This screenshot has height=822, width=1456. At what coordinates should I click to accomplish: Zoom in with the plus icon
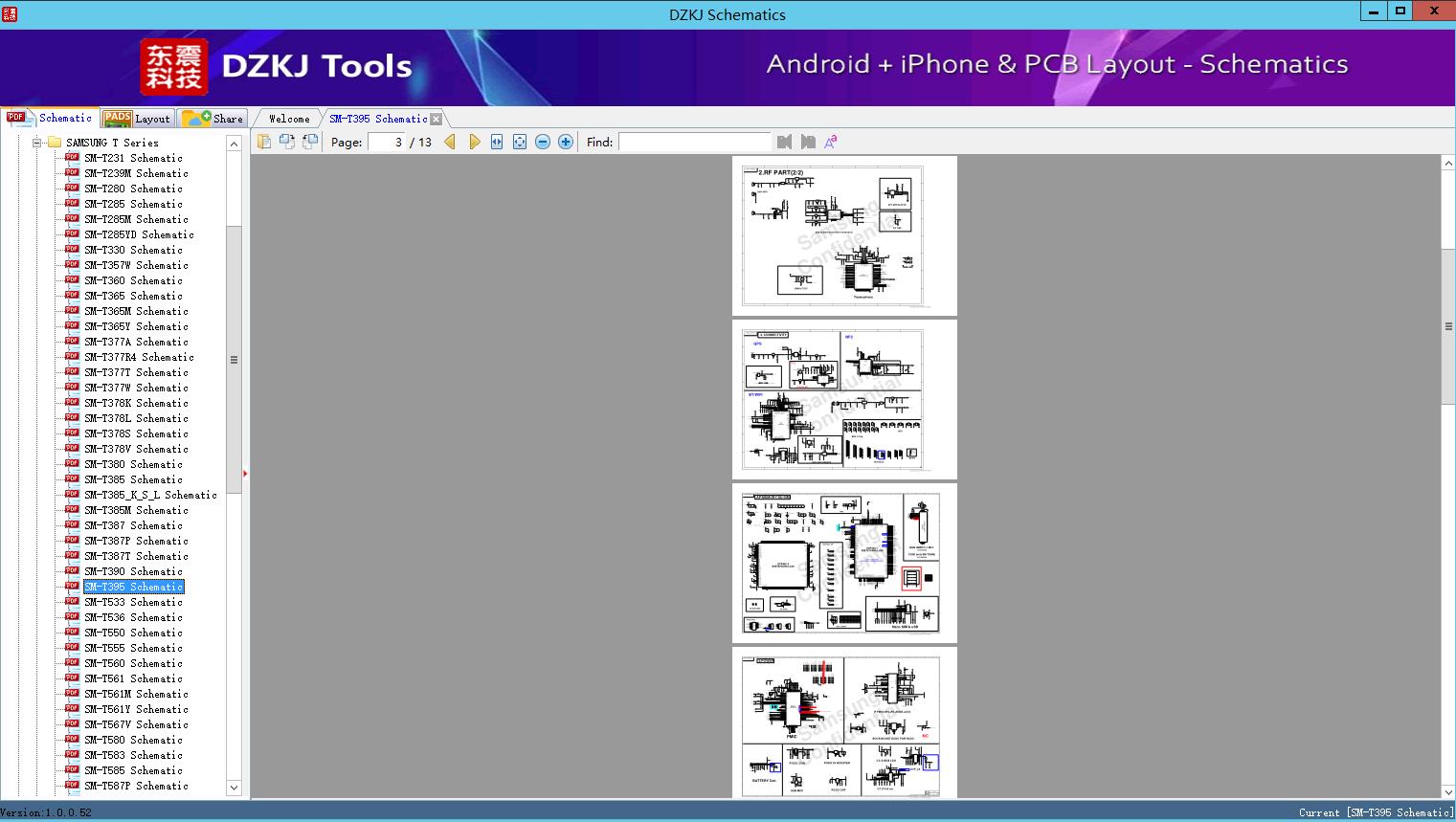566,142
